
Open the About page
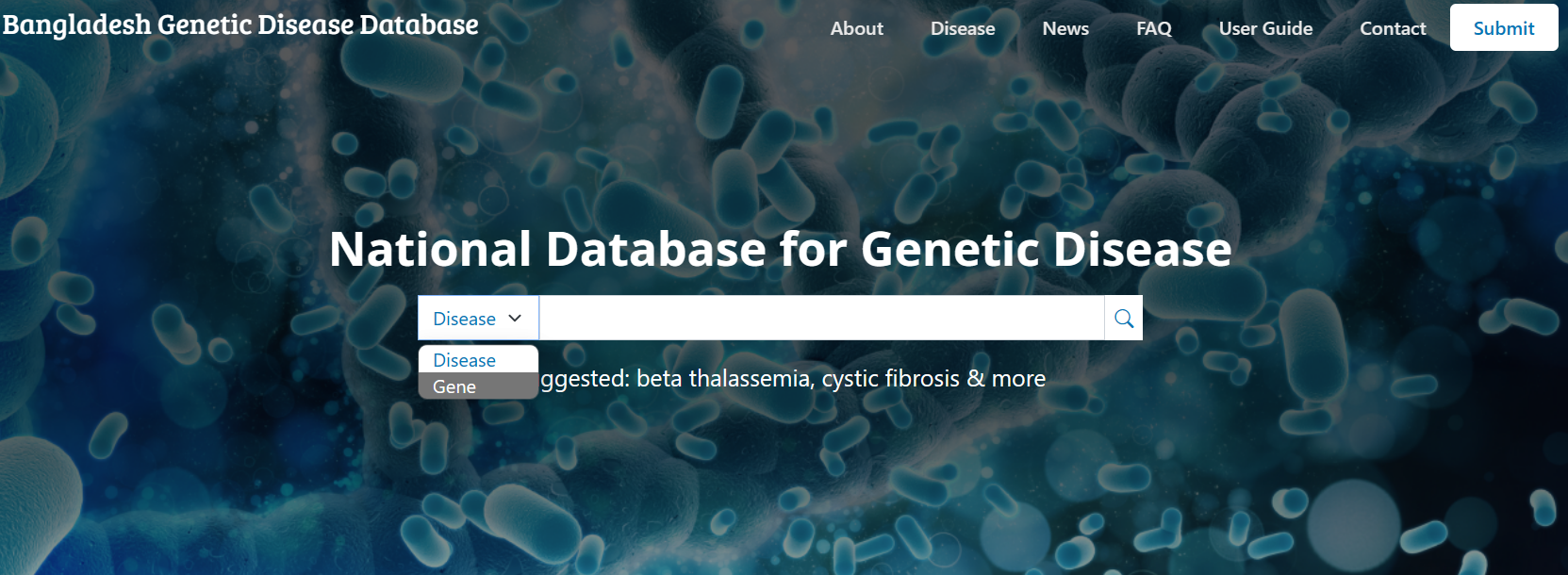point(856,28)
